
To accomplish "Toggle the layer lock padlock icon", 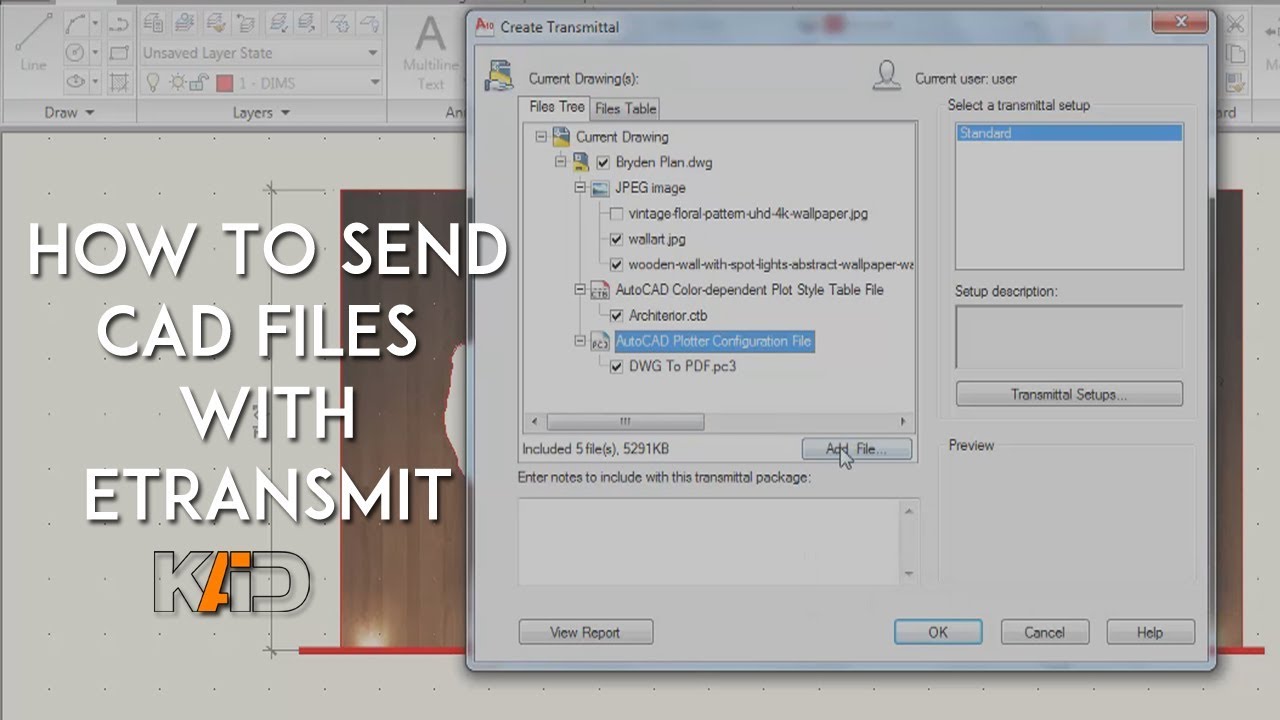I will click(x=199, y=83).
